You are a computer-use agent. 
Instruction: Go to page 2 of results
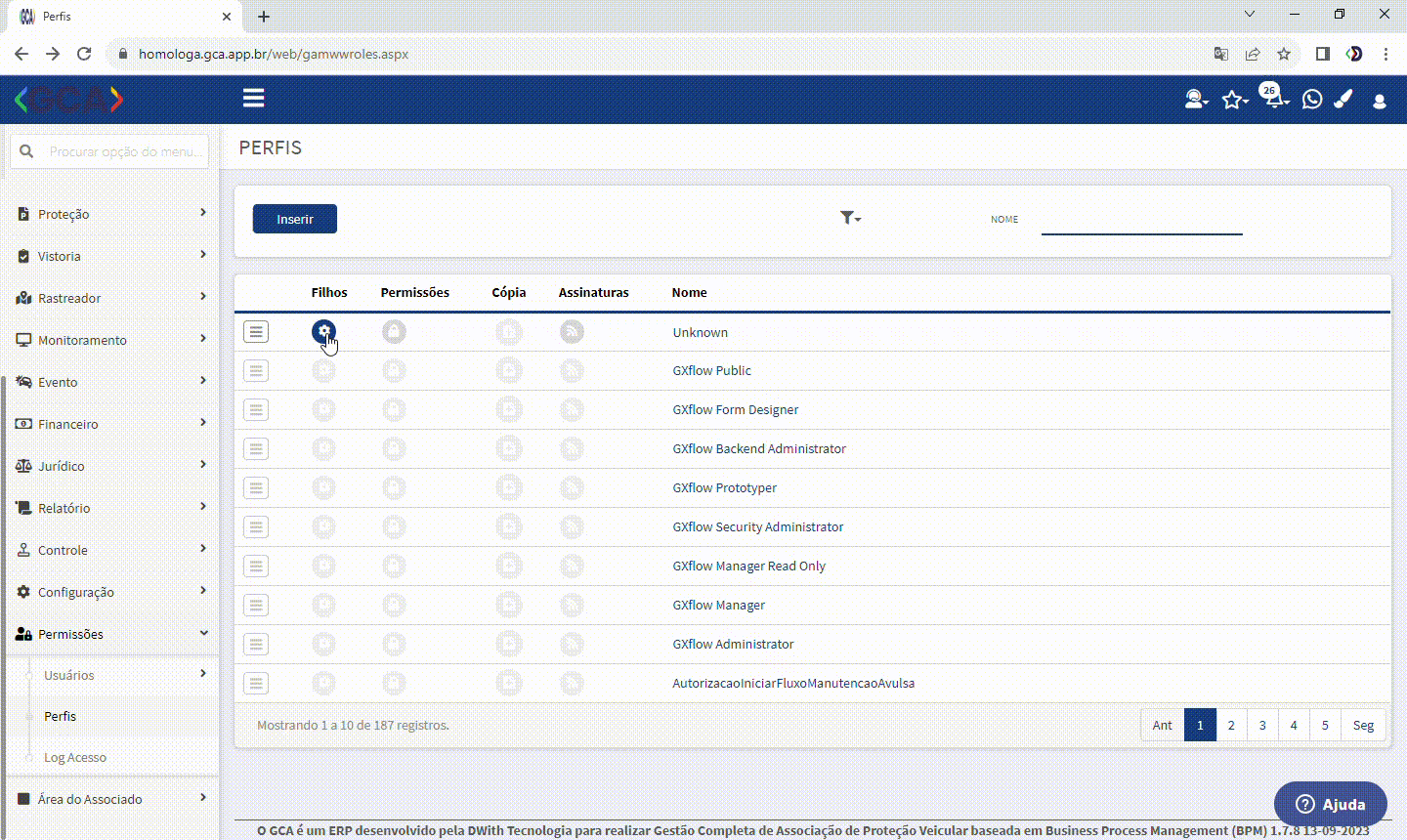tap(1231, 725)
